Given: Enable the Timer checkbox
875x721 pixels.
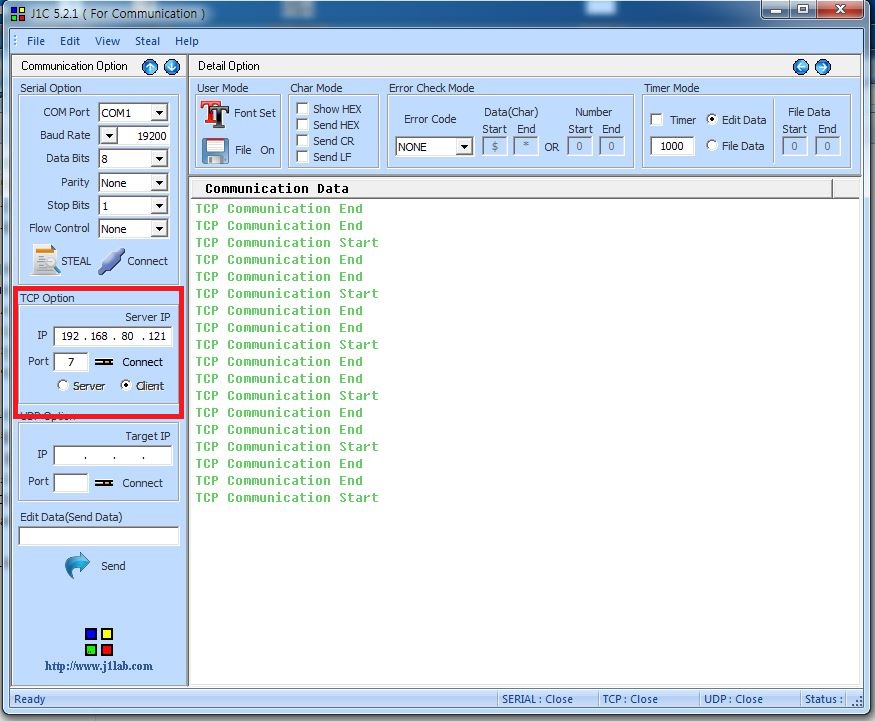Looking at the screenshot, I should click(x=657, y=120).
